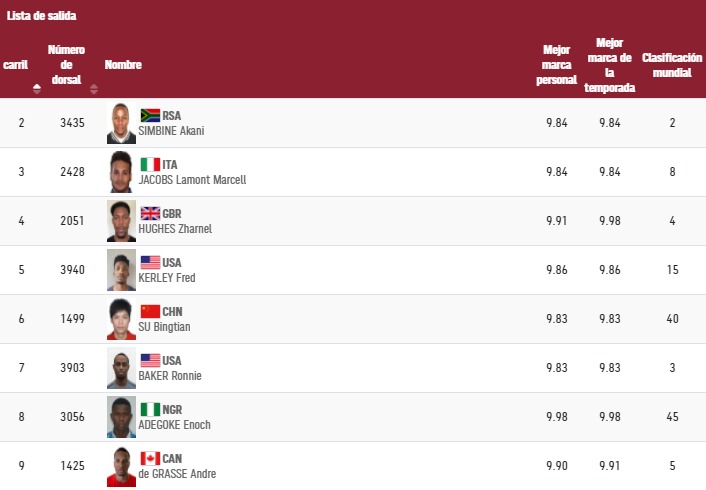Select the HUGHES Zharnel name link
Screen dimensions: 706x490
pyautogui.click(x=175, y=229)
